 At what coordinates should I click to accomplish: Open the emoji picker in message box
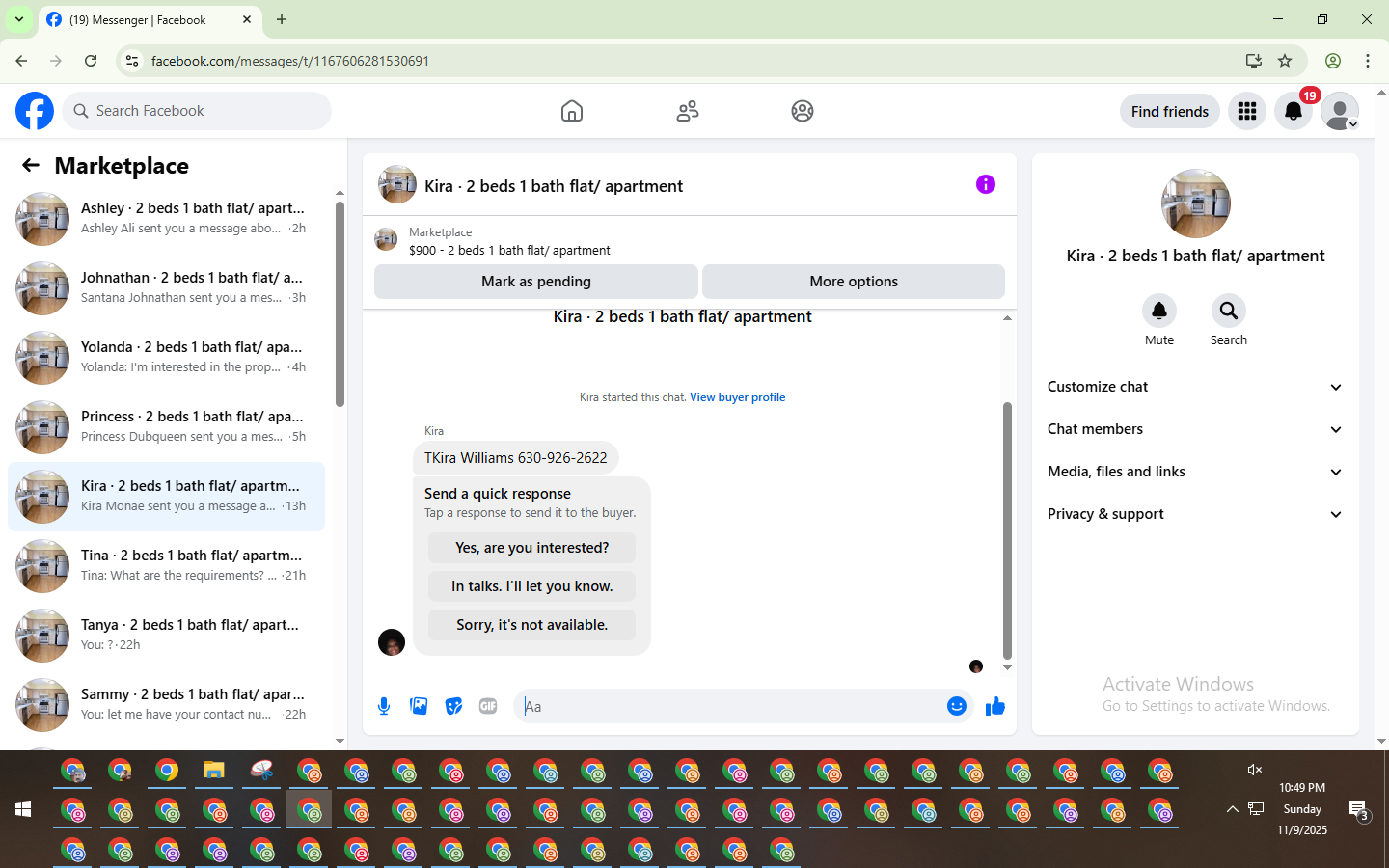957,706
